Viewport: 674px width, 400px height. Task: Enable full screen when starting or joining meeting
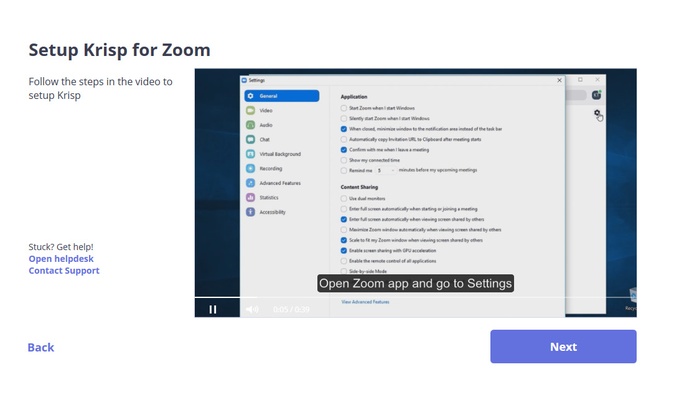pos(343,209)
